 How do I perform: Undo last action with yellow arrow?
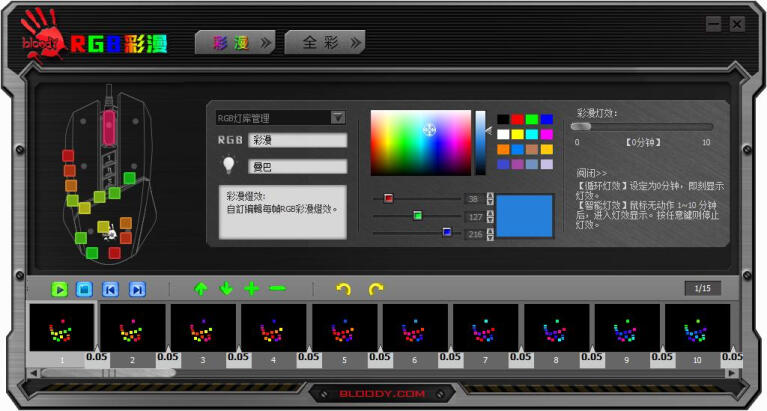(343, 289)
